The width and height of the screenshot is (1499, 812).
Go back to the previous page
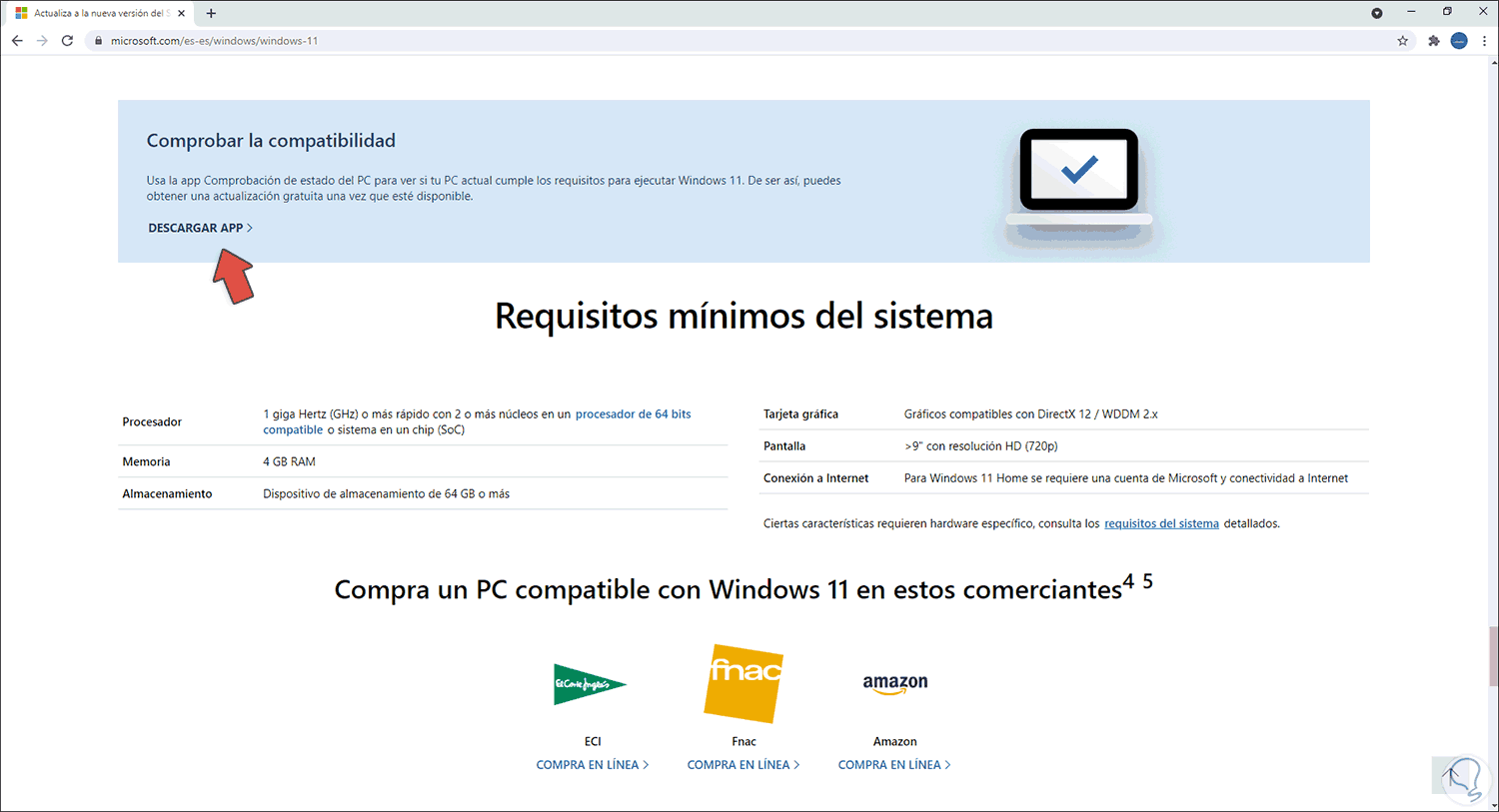coord(17,41)
